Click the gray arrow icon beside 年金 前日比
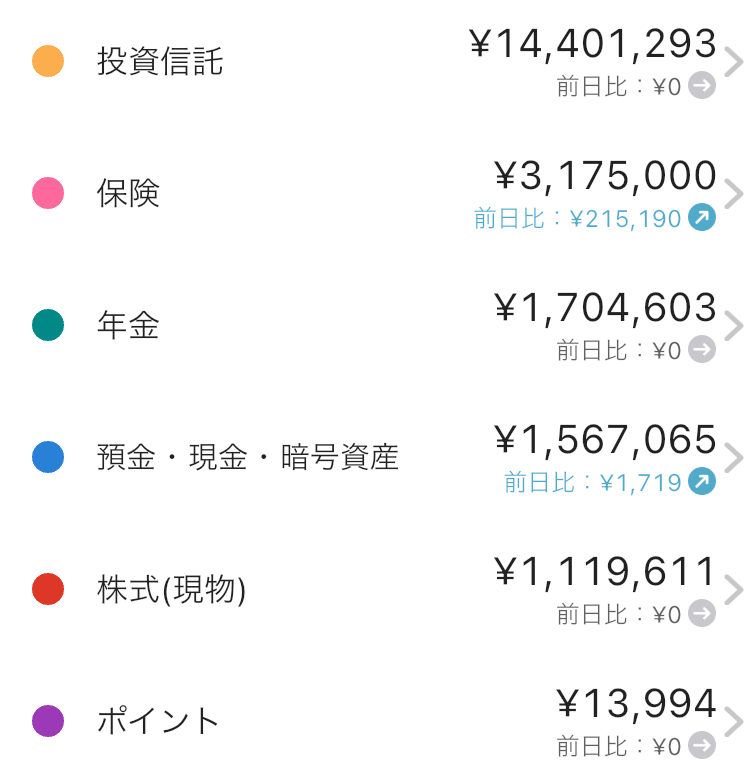 click(702, 349)
